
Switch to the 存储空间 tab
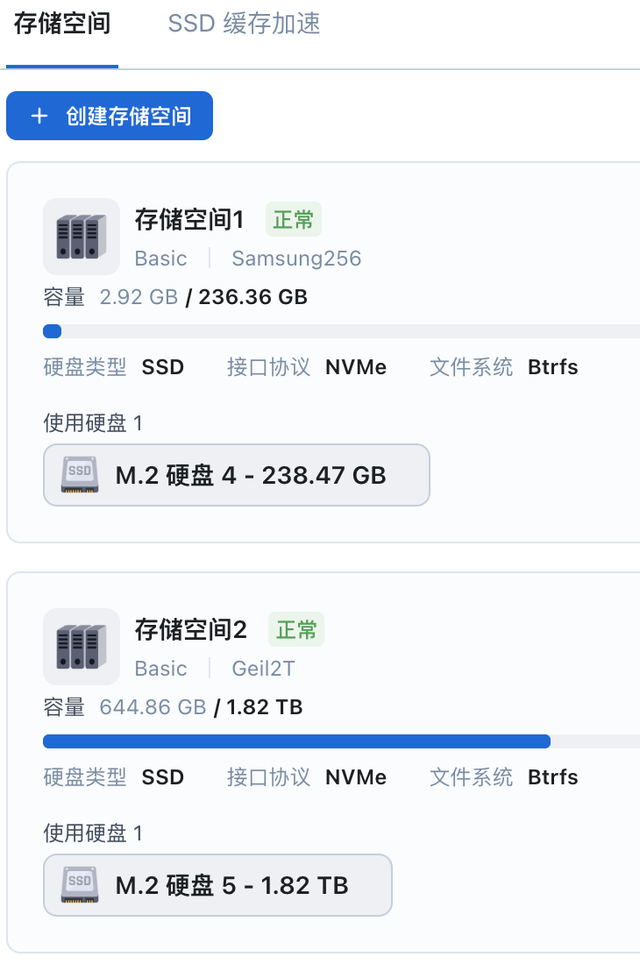[62, 24]
